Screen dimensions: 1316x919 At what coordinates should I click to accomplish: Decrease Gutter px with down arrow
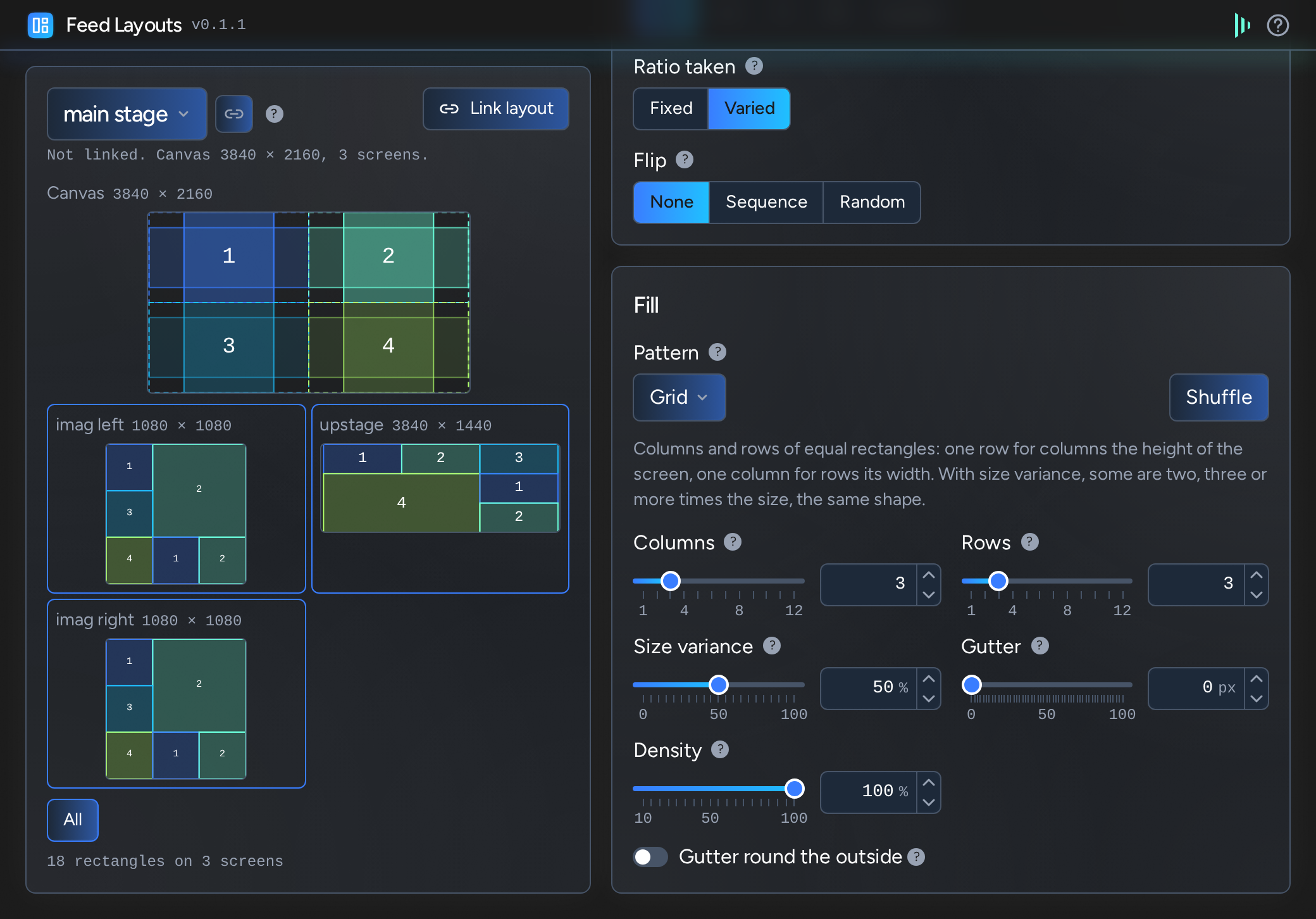point(1257,699)
